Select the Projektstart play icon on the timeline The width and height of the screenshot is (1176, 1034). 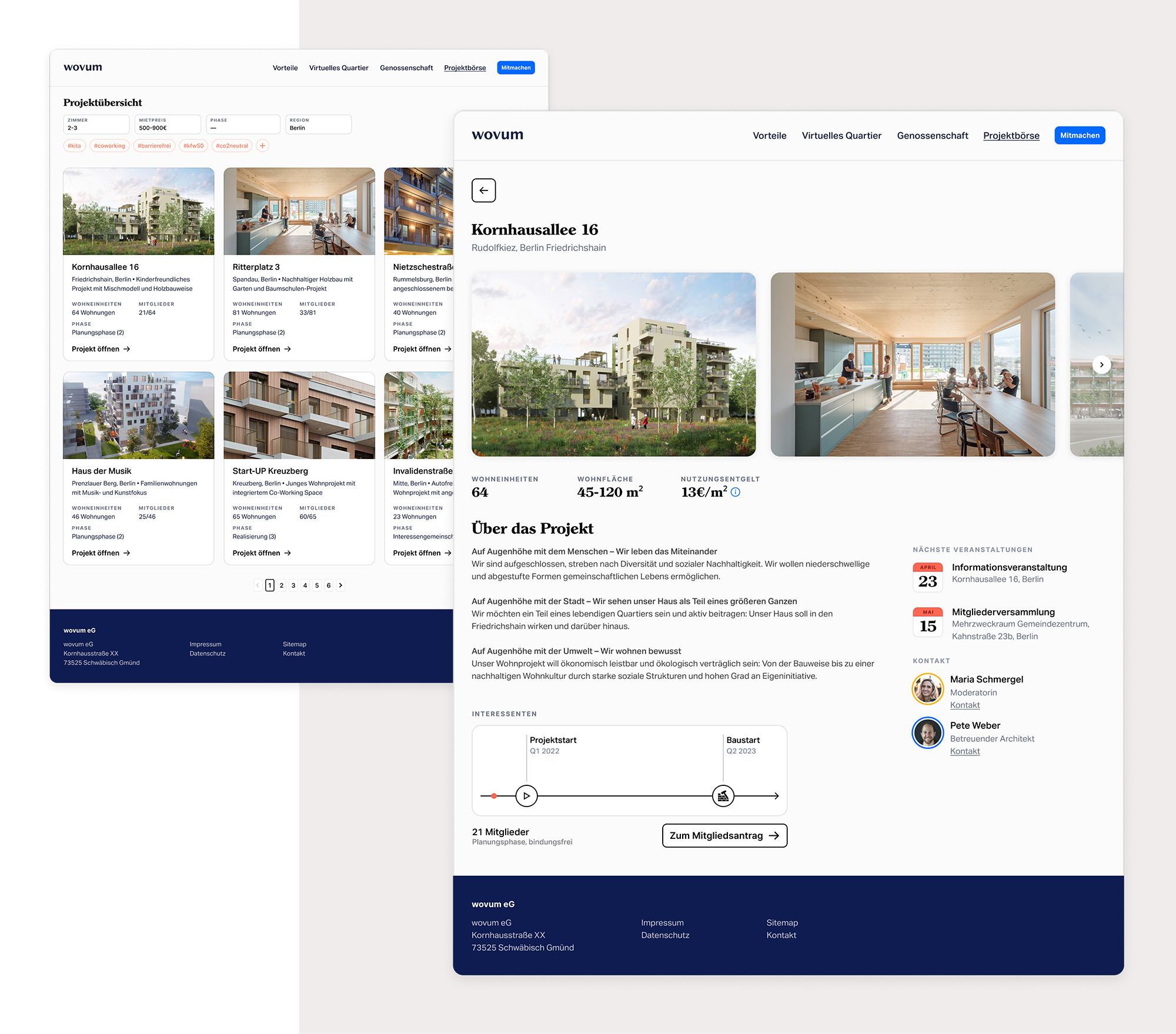[x=527, y=796]
